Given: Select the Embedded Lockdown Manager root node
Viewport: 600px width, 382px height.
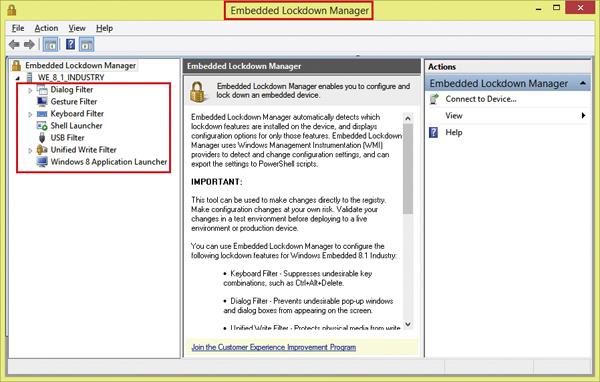Looking at the screenshot, I should tap(80, 65).
